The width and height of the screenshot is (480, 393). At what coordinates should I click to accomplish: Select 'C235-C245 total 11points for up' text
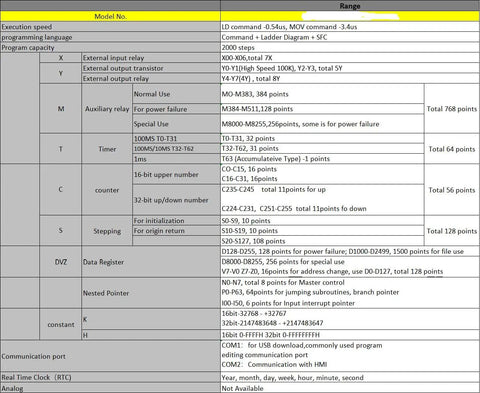(274, 189)
